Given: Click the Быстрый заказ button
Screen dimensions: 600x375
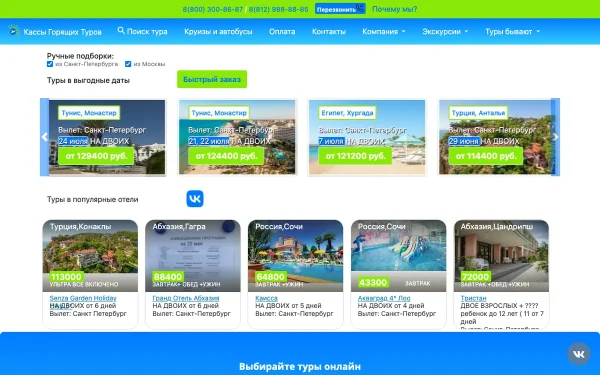Looking at the screenshot, I should pyautogui.click(x=212, y=79).
